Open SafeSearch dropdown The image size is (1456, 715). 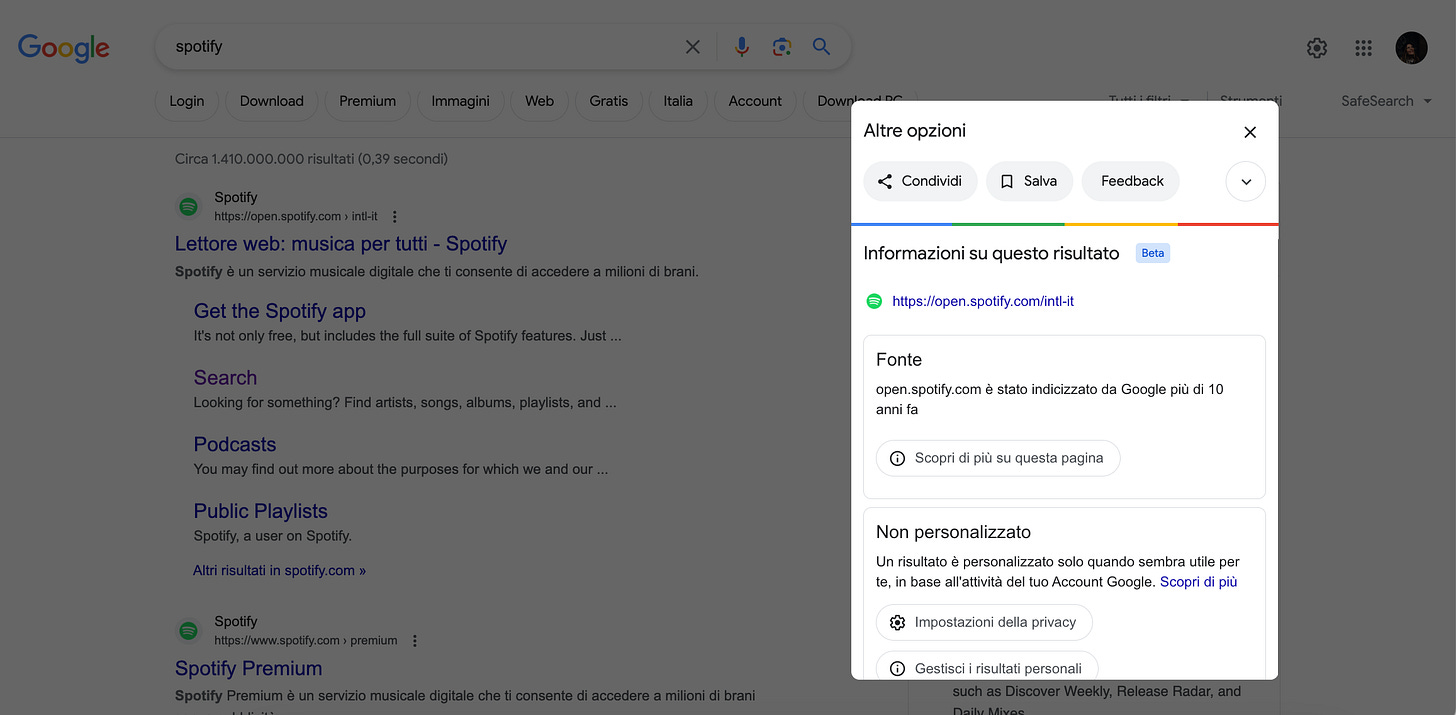pyautogui.click(x=1387, y=101)
